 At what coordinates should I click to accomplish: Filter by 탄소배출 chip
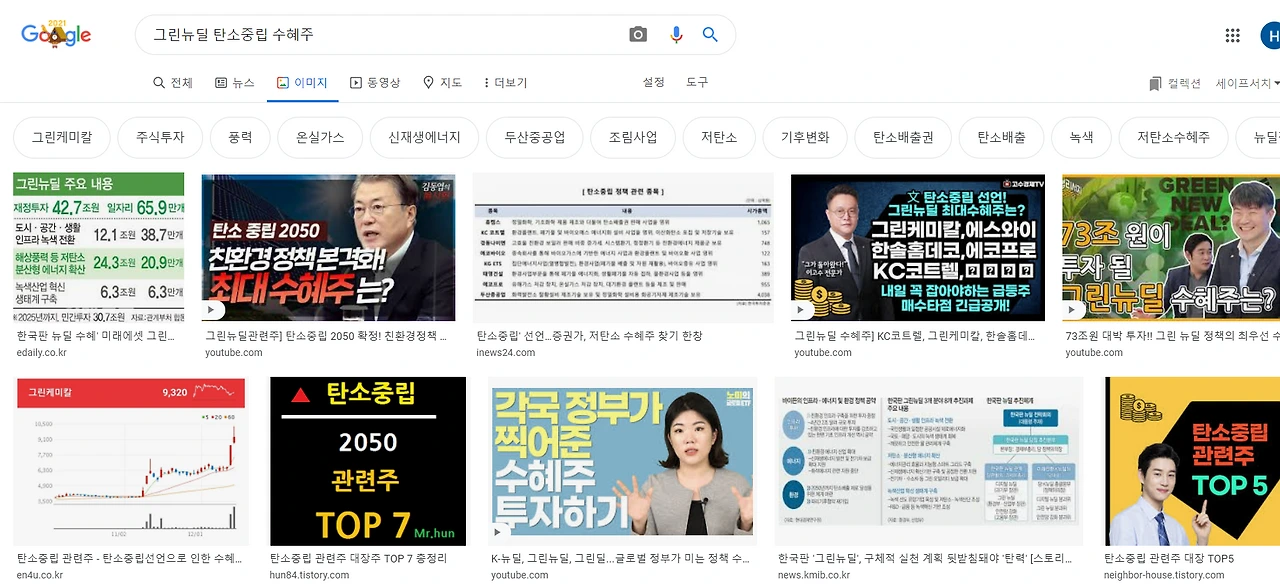1001,137
